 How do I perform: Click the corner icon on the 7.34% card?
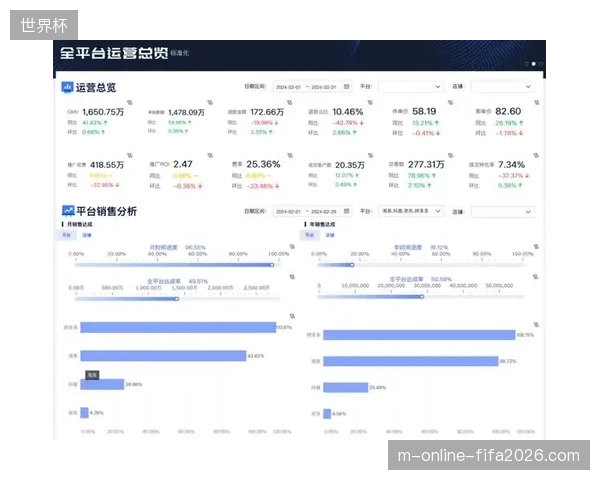click(x=536, y=155)
